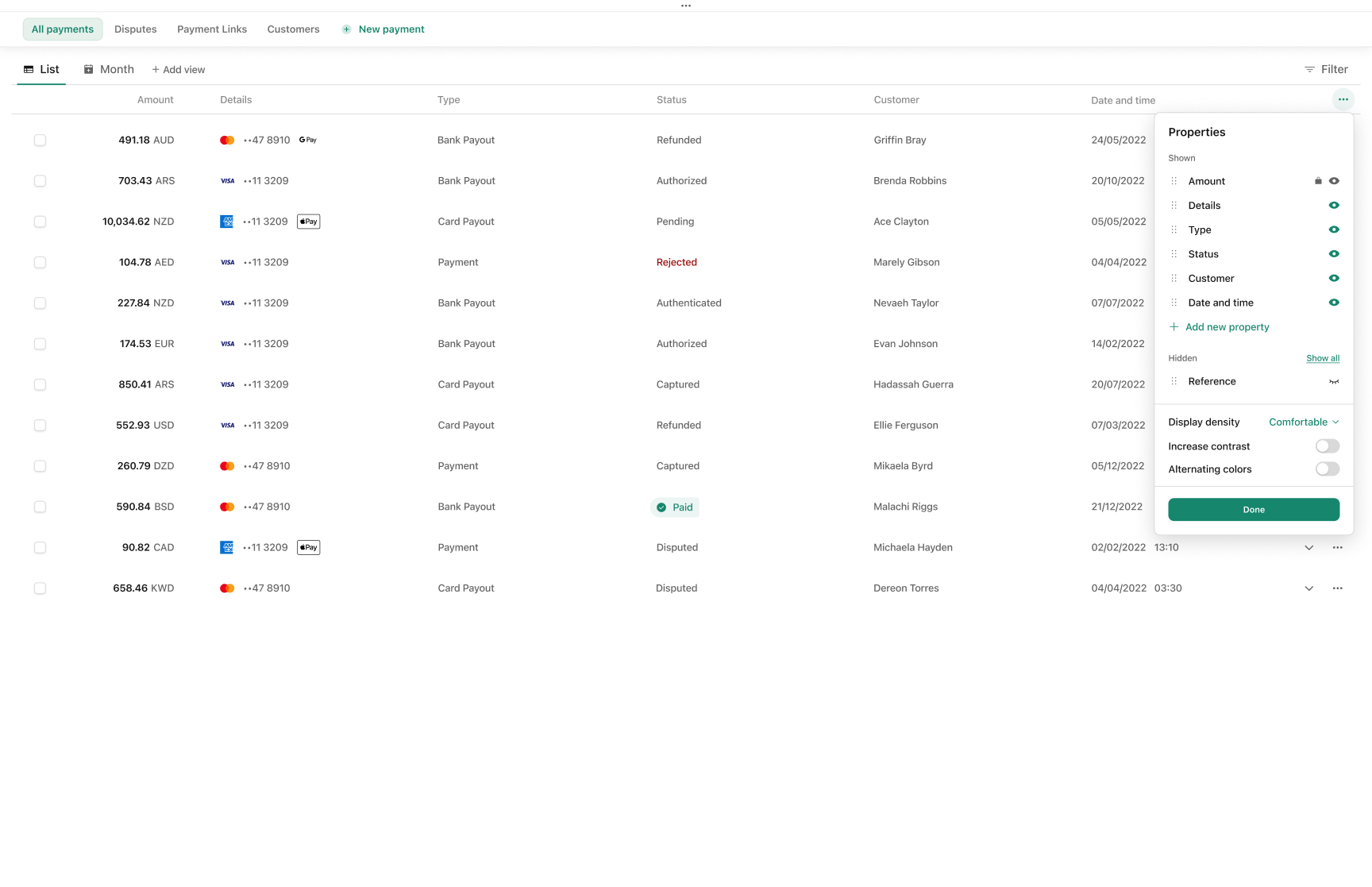The image size is (1372, 887).
Task: Click the drag handle beside the Date and time property
Action: pos(1174,303)
